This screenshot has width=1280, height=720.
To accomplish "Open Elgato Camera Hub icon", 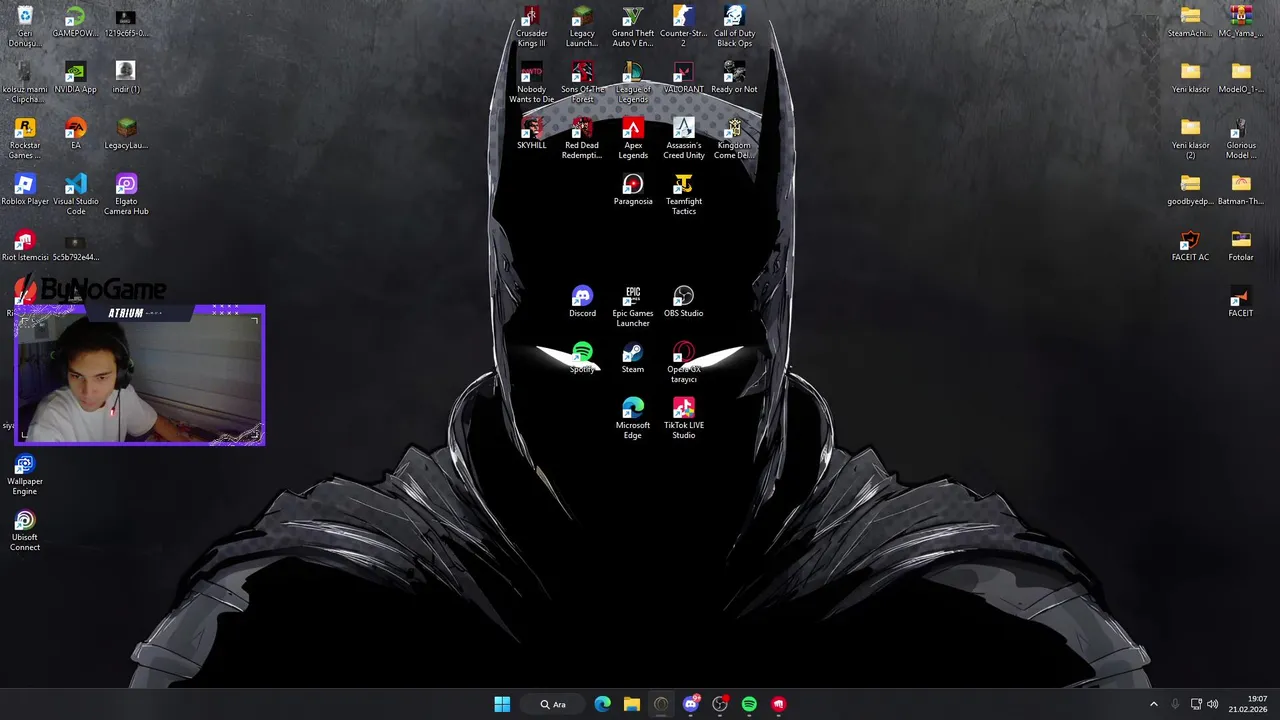I will click(x=126, y=194).
